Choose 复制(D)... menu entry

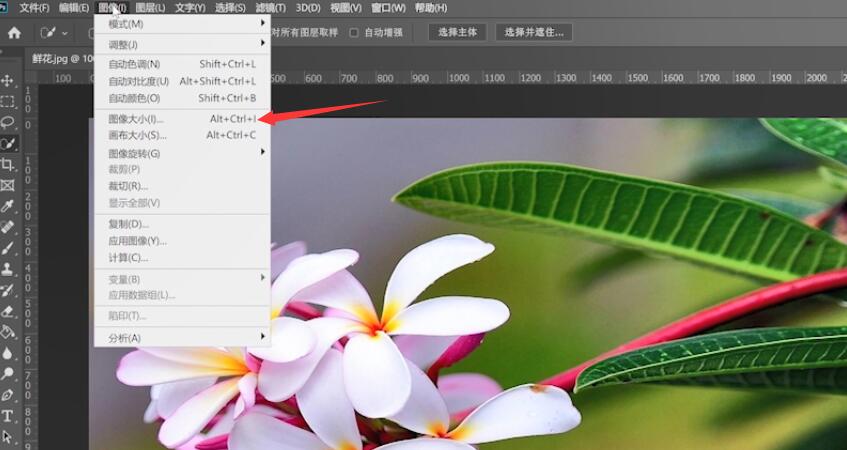click(183, 224)
